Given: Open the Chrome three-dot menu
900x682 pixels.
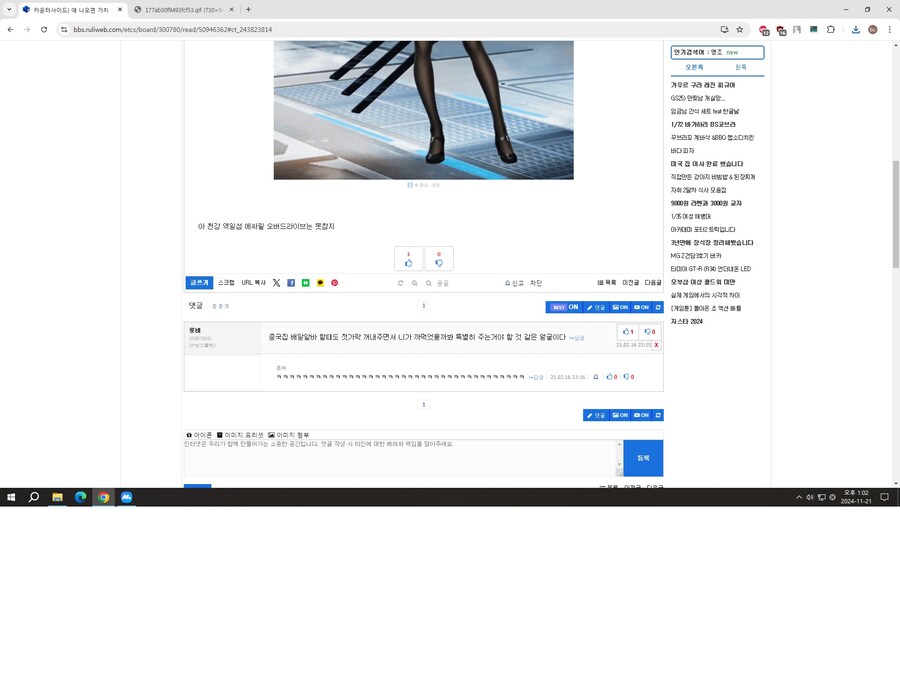Looking at the screenshot, I should 891,29.
